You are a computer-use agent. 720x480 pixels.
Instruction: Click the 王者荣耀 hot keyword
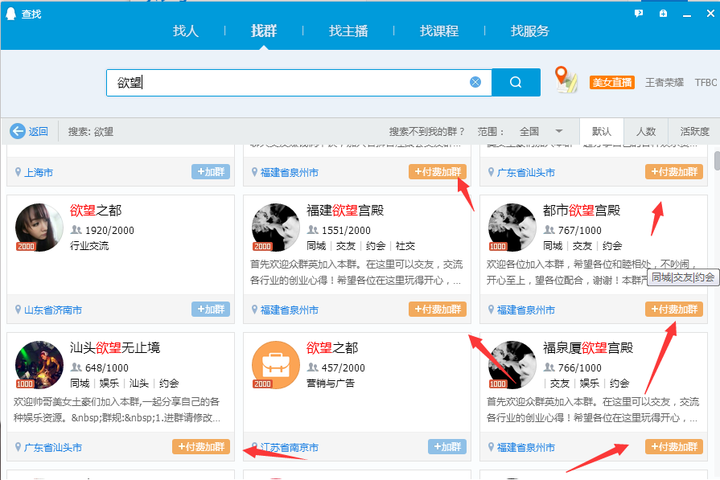click(664, 82)
